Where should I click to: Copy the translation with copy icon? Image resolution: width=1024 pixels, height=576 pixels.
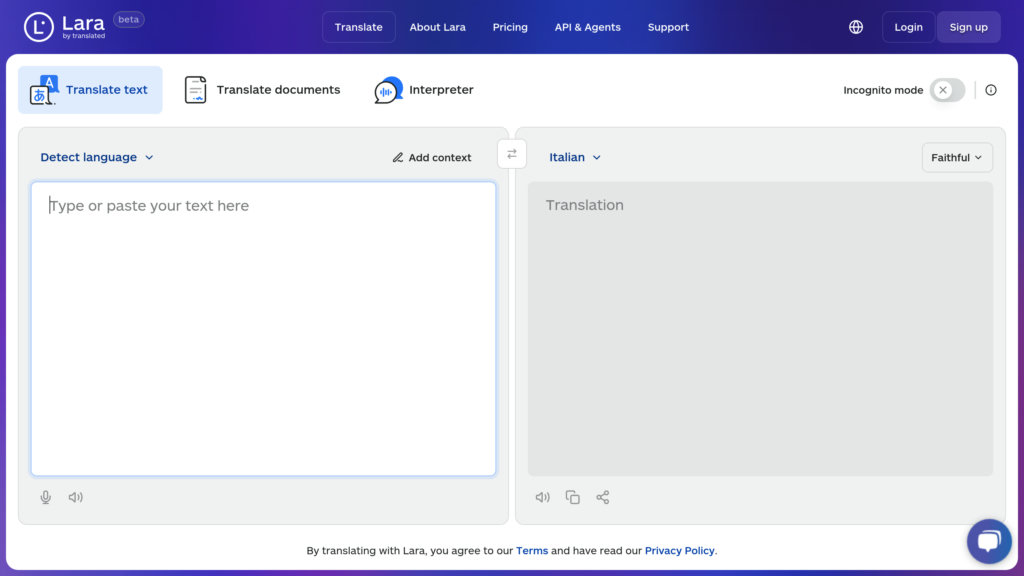(573, 497)
